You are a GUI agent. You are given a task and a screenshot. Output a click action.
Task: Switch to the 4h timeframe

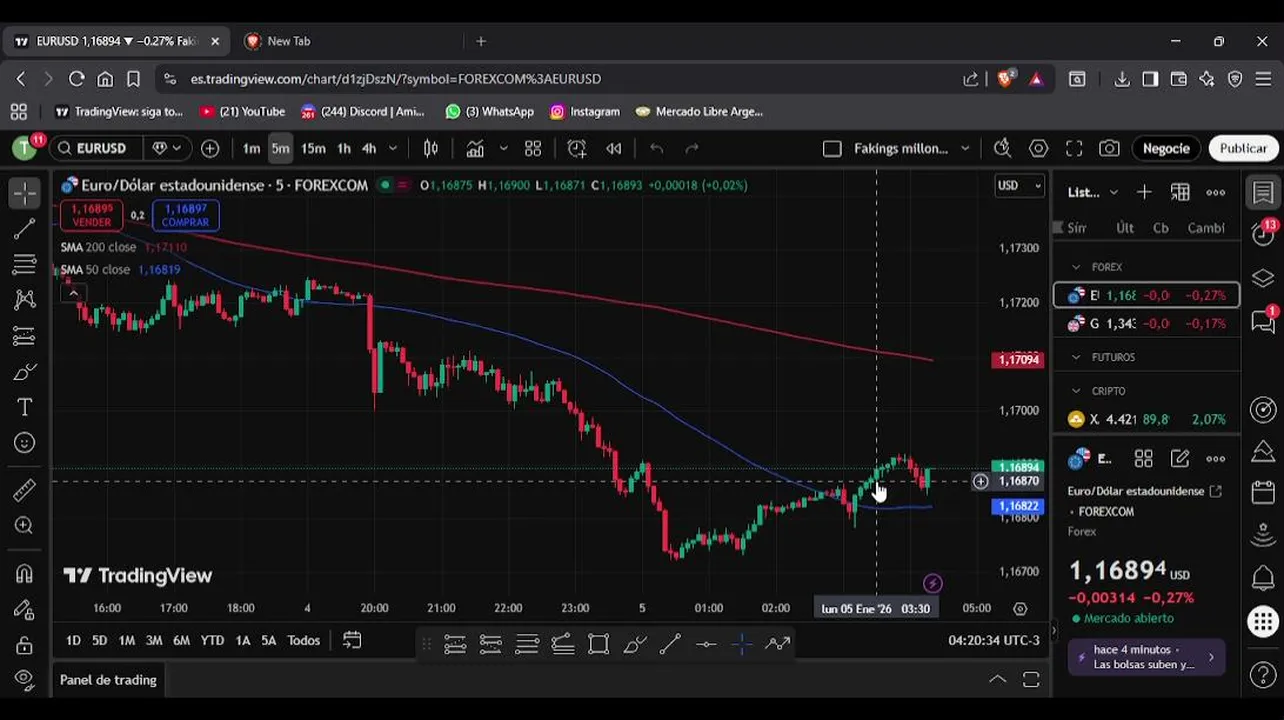pyautogui.click(x=369, y=148)
